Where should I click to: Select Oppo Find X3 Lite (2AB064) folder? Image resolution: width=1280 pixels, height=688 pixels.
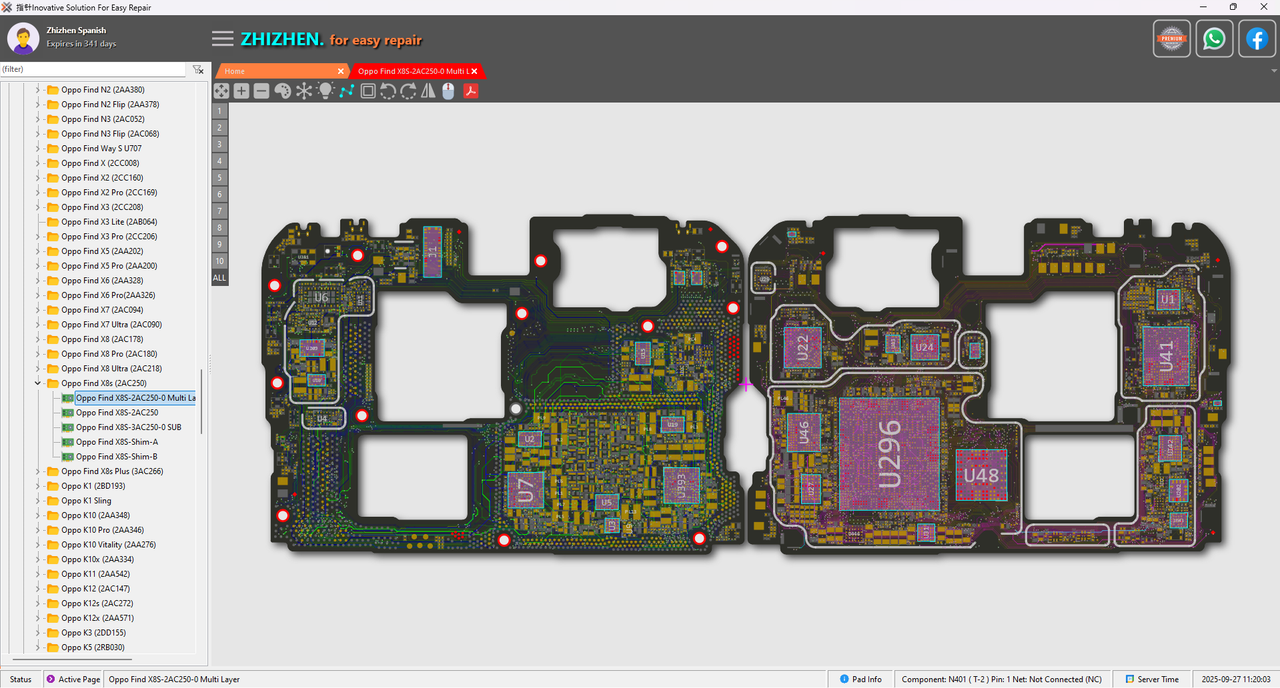coord(108,222)
